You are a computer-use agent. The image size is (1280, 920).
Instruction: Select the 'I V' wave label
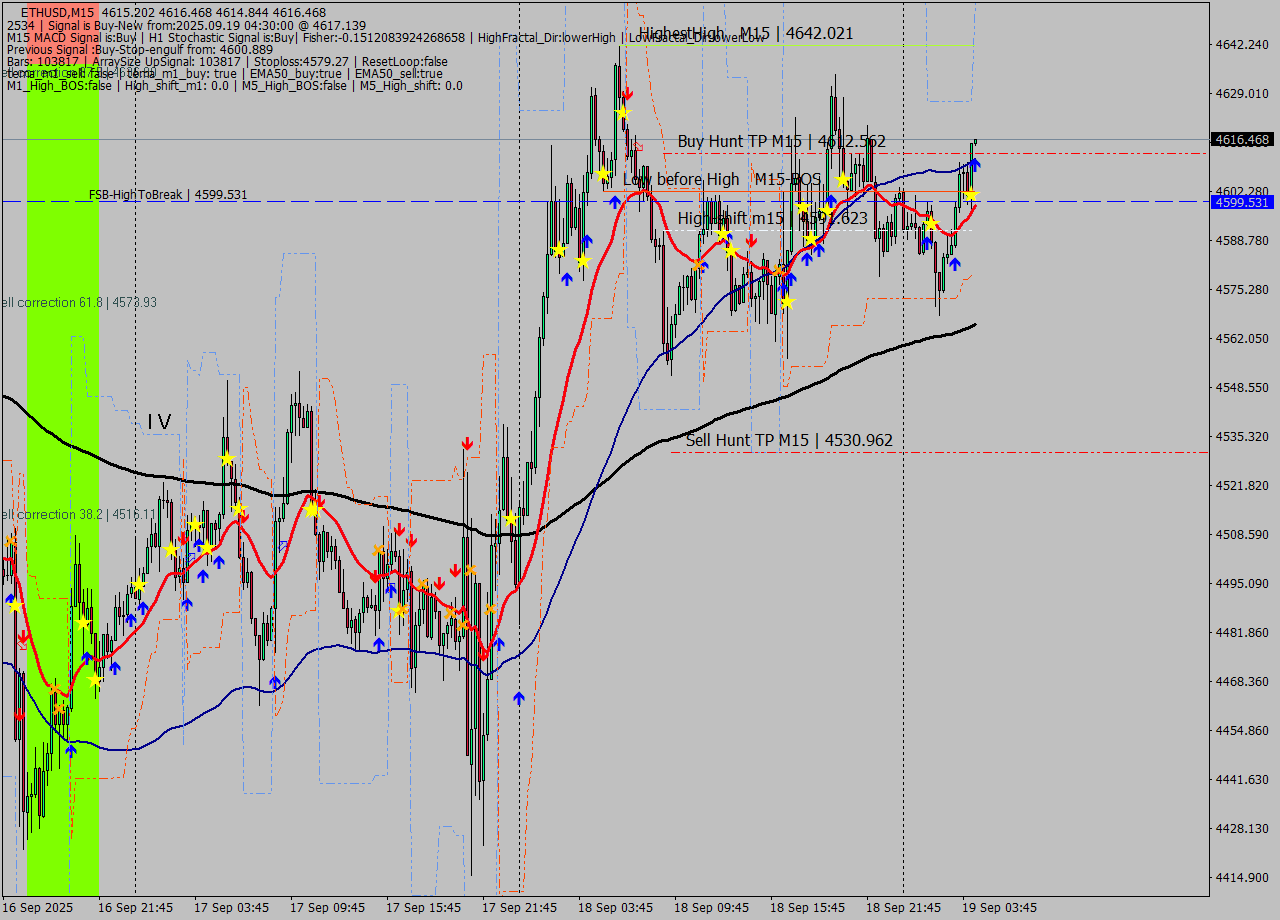pyautogui.click(x=159, y=422)
